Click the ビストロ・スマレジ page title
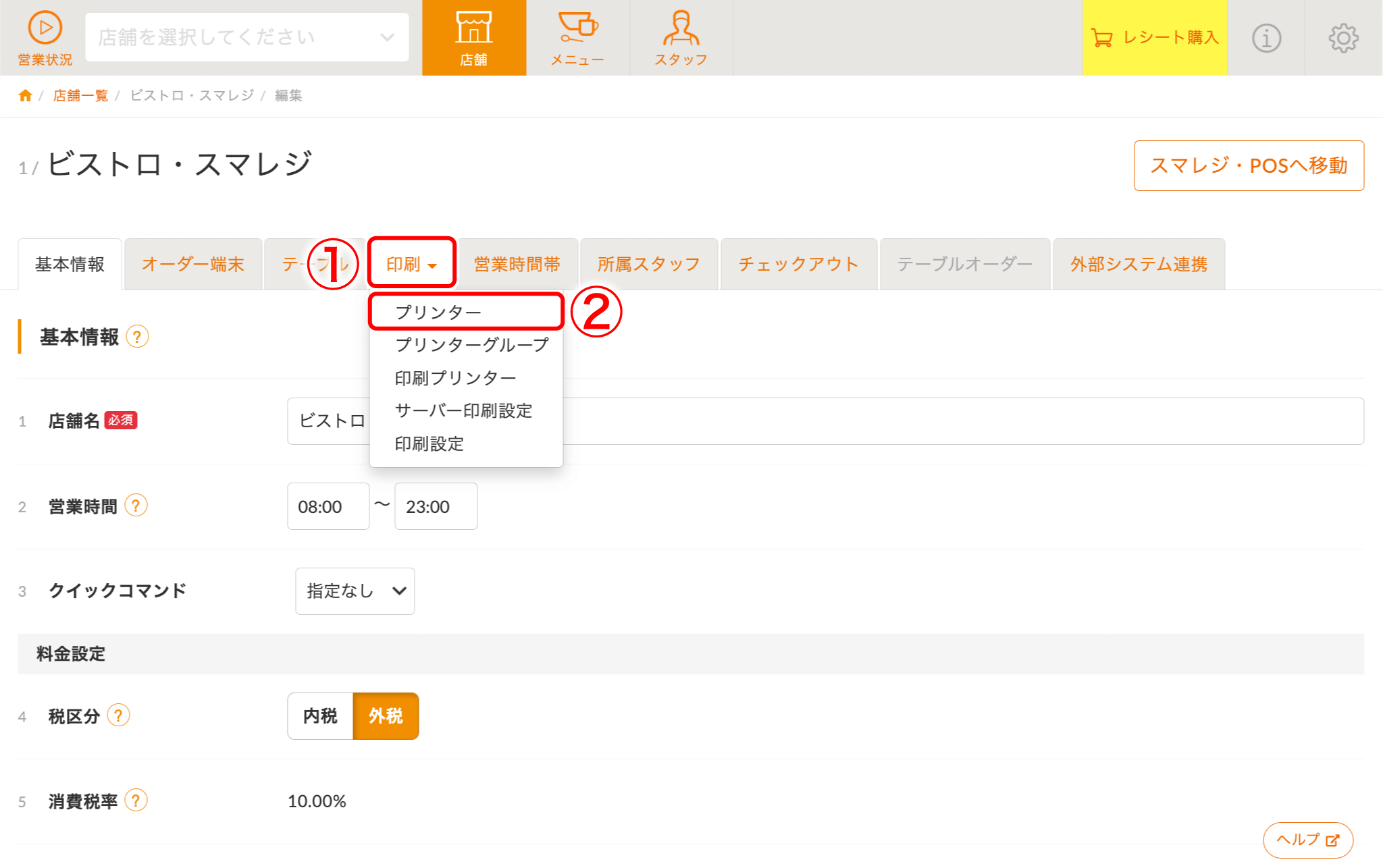The image size is (1383, 868). 180,164
